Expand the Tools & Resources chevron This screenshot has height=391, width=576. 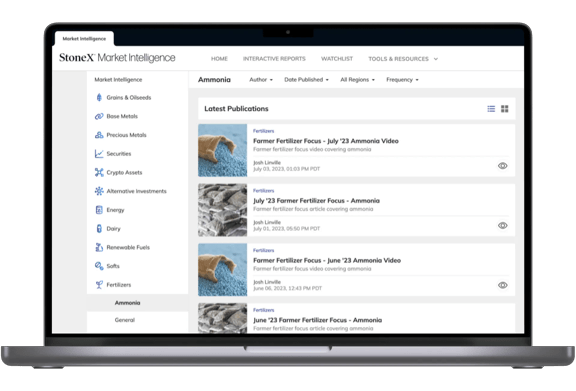point(436,59)
